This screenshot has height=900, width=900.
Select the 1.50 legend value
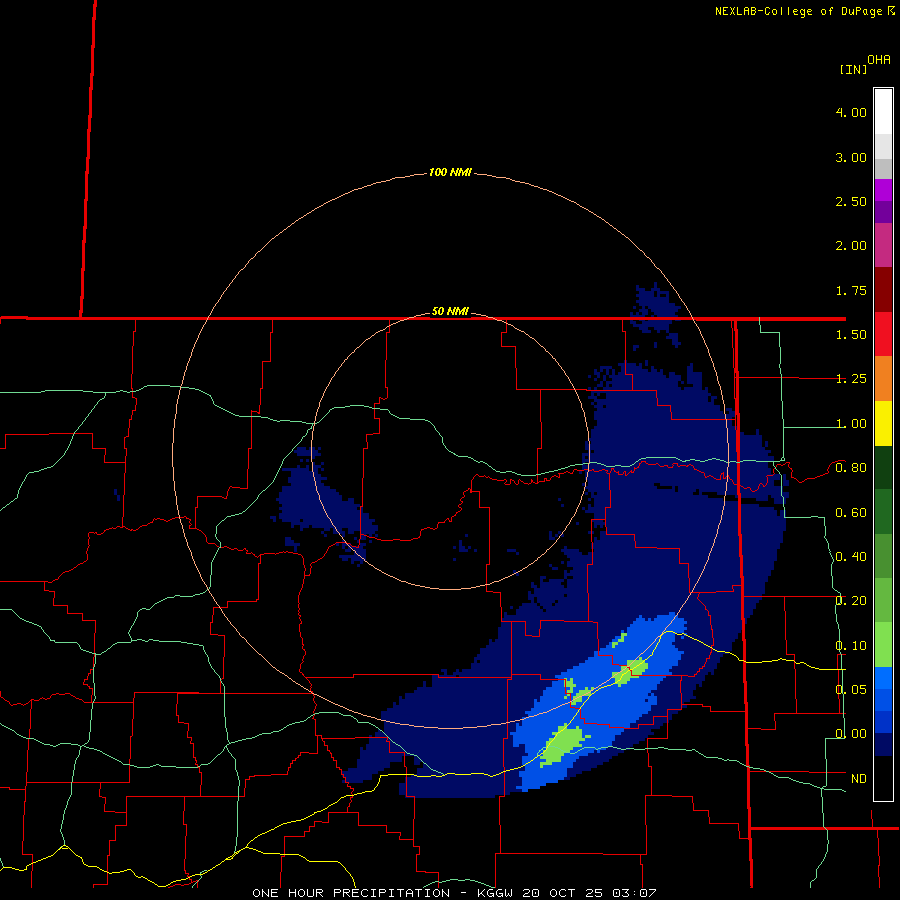[851, 335]
